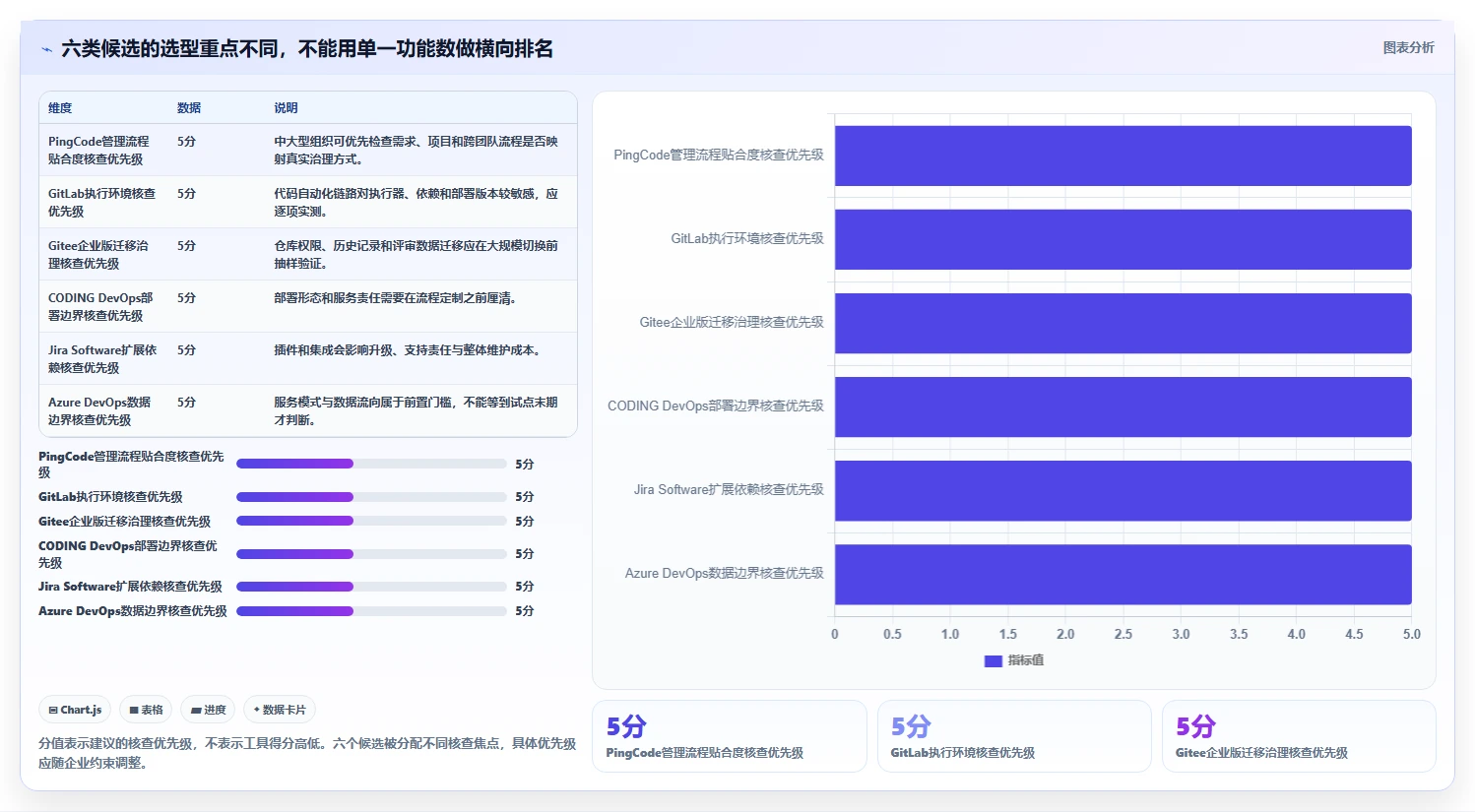Click the PingCode管理流程贴合度 progress bar
Viewport: 1475px width, 812px height.
click(371, 464)
